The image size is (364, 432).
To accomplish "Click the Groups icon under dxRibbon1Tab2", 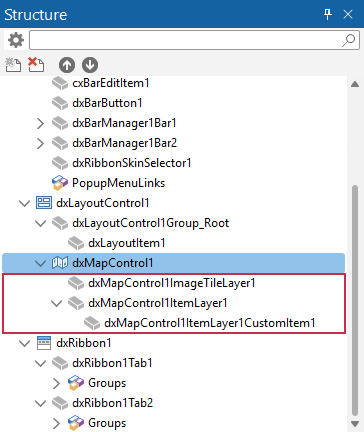I will (76, 423).
